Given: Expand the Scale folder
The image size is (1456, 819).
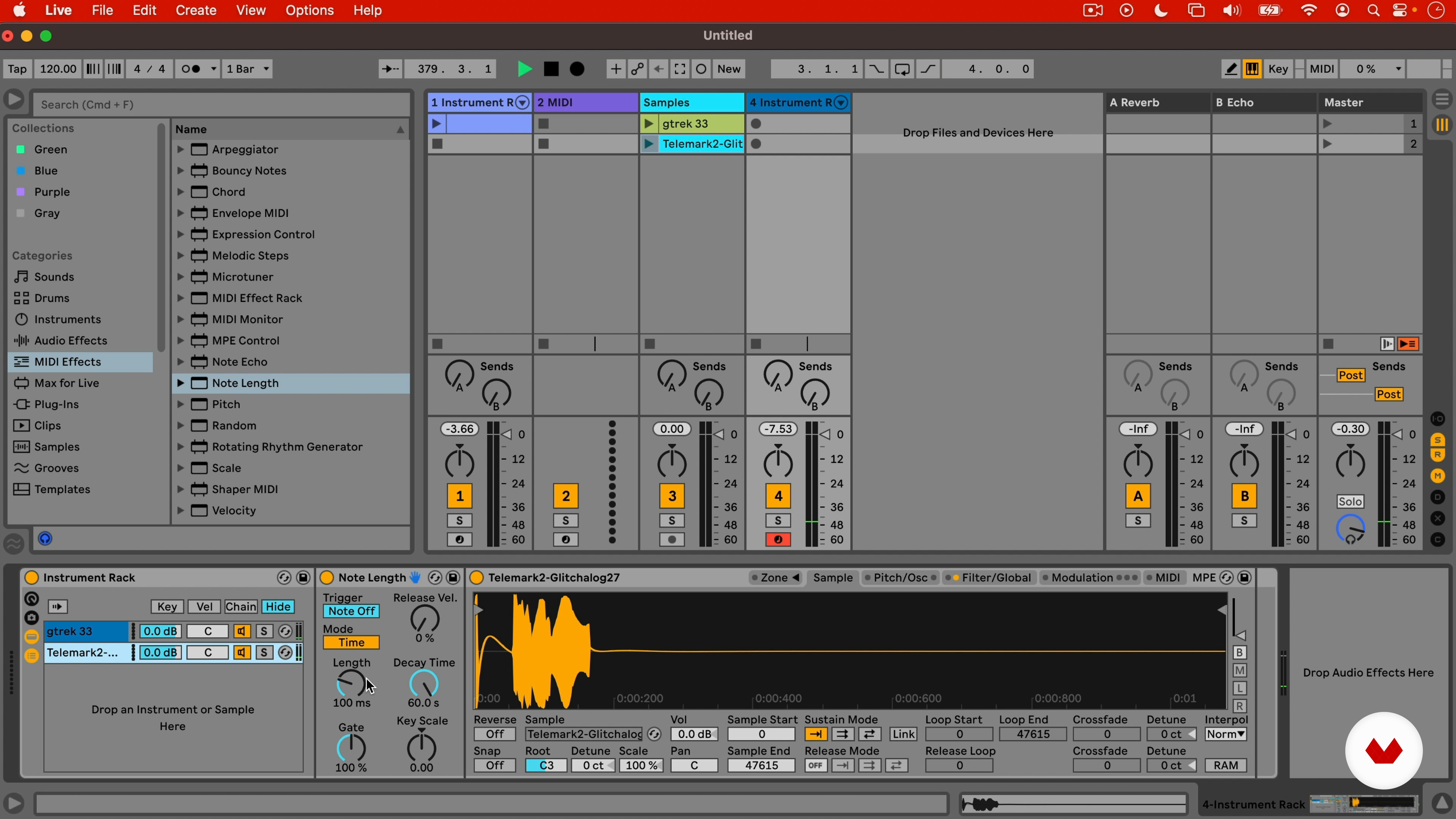Looking at the screenshot, I should (180, 468).
